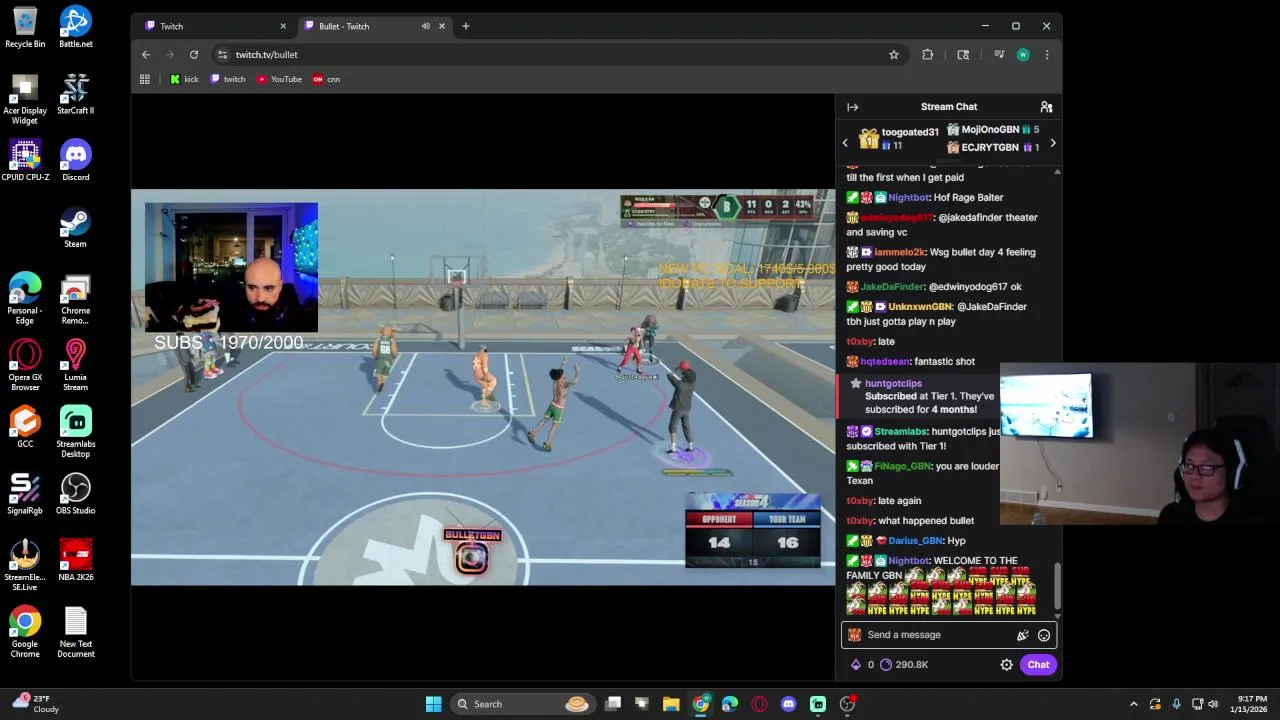Focus the Send a message field

click(948, 635)
